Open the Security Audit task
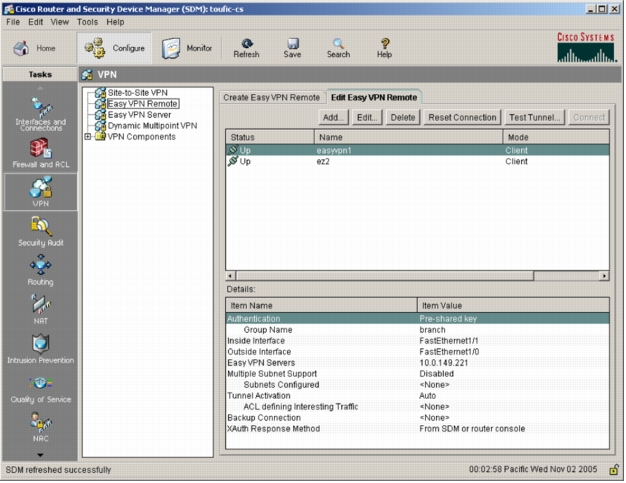This screenshot has height=483, width=626. pyautogui.click(x=40, y=232)
